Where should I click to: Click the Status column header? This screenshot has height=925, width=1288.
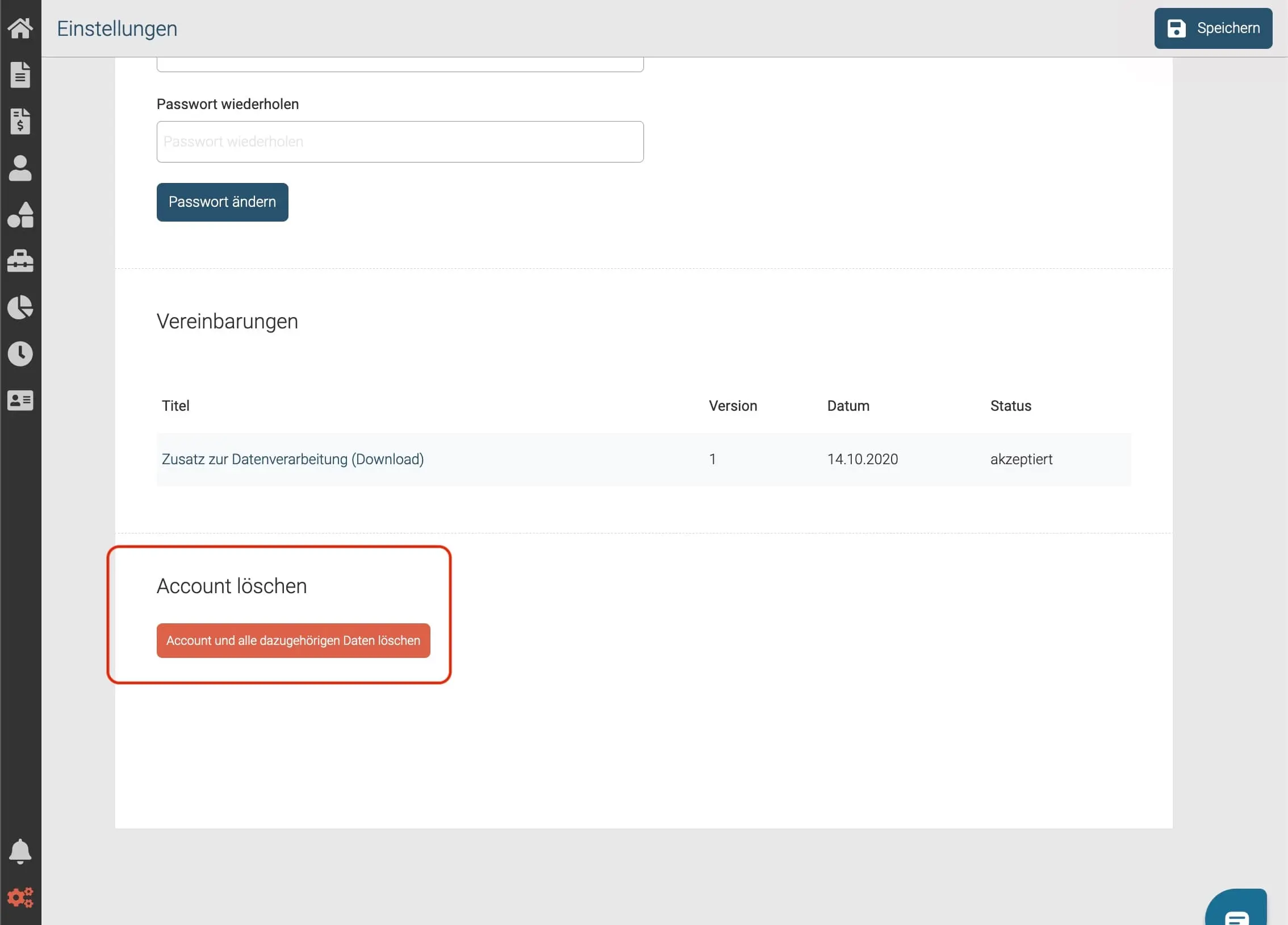click(1011, 406)
